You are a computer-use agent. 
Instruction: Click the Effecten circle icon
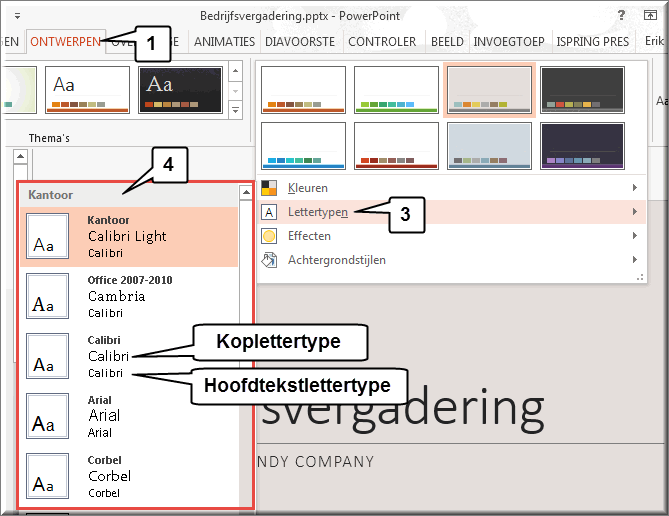(x=269, y=236)
